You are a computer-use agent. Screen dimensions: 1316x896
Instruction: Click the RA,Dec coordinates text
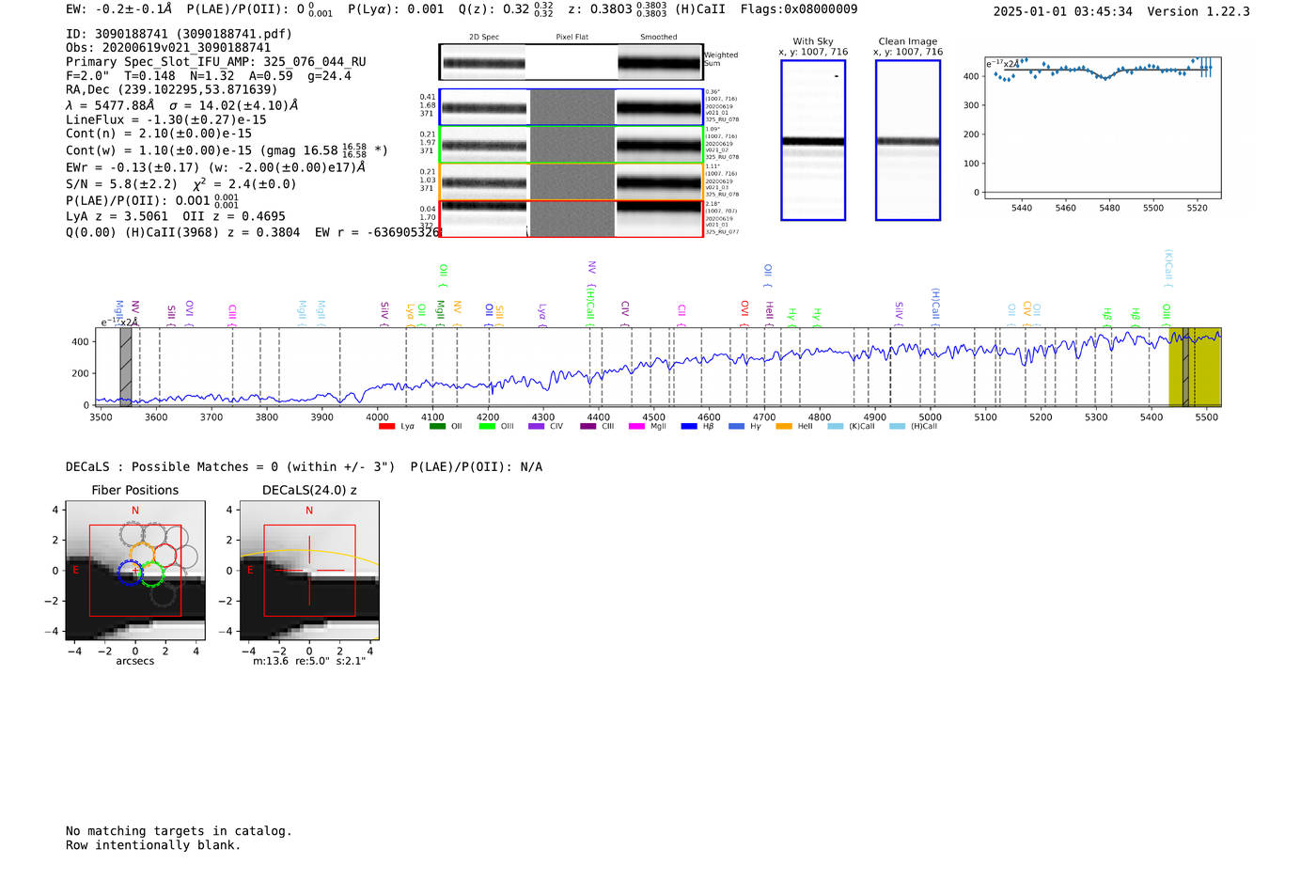point(171,89)
